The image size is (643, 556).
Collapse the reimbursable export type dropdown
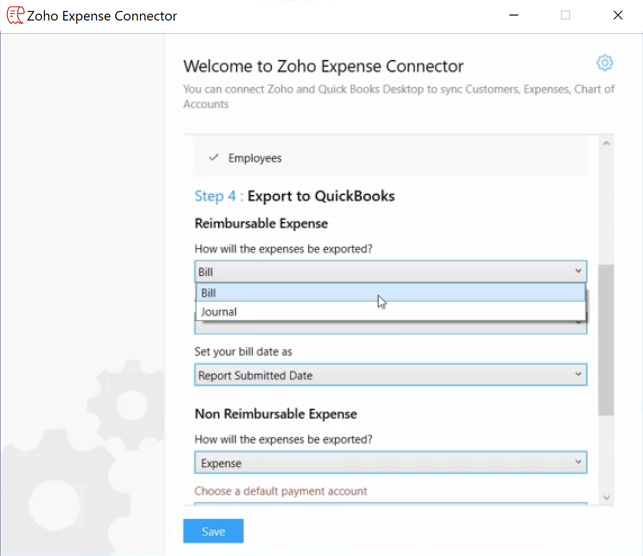click(578, 271)
